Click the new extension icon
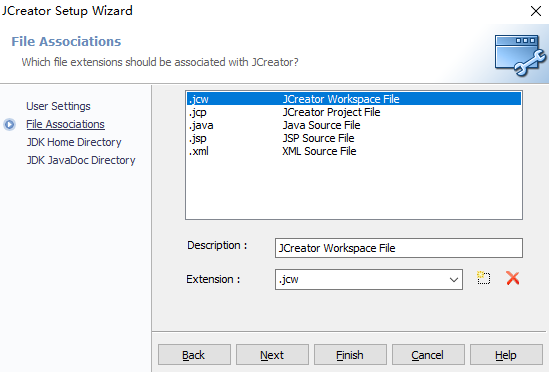 pyautogui.click(x=484, y=278)
